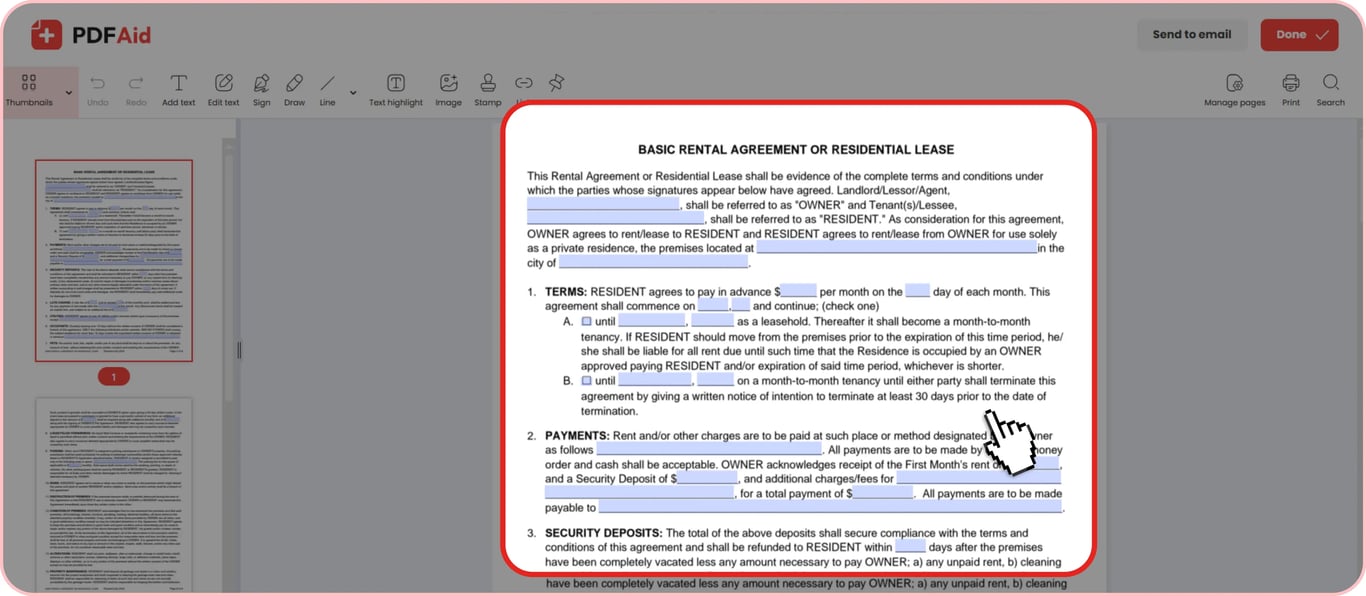Choose the Edit text tool
Viewport: 1366px width, 596px height.
(223, 90)
